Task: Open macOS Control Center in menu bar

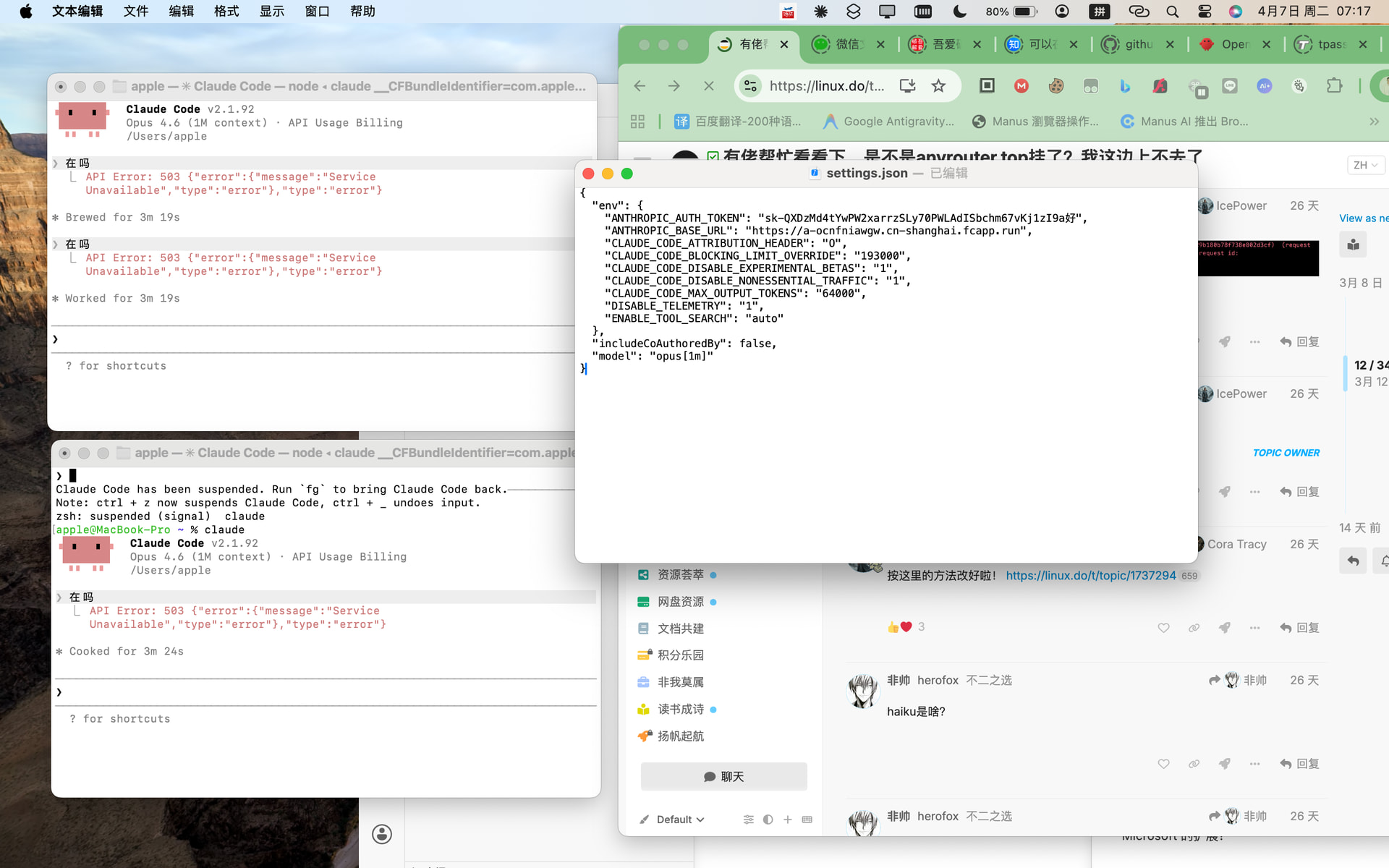Action: (x=1205, y=11)
